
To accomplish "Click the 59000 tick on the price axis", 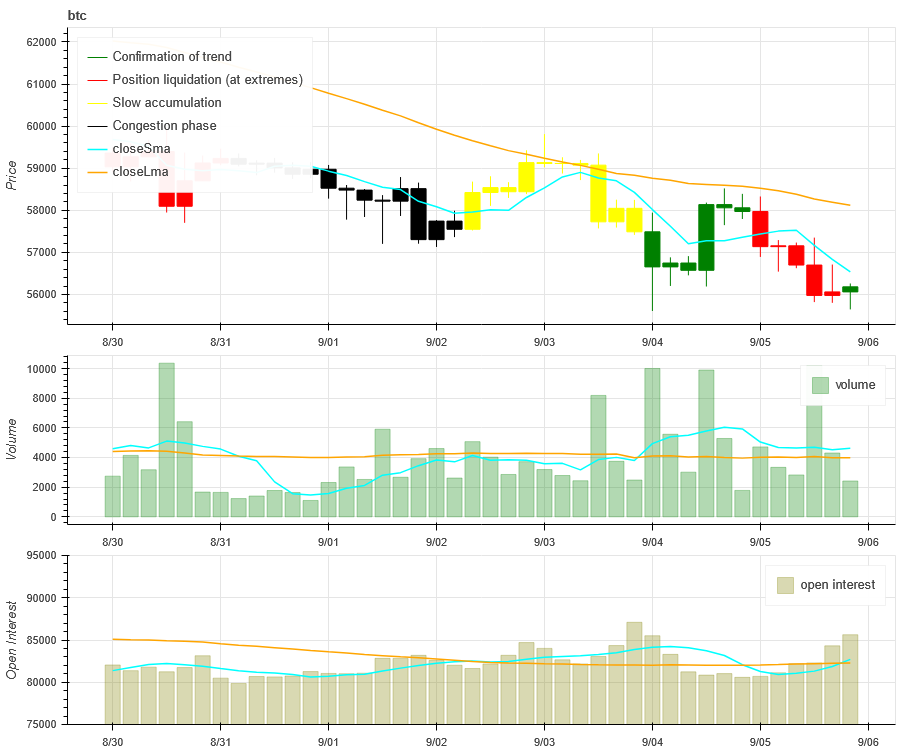I will point(41,168).
